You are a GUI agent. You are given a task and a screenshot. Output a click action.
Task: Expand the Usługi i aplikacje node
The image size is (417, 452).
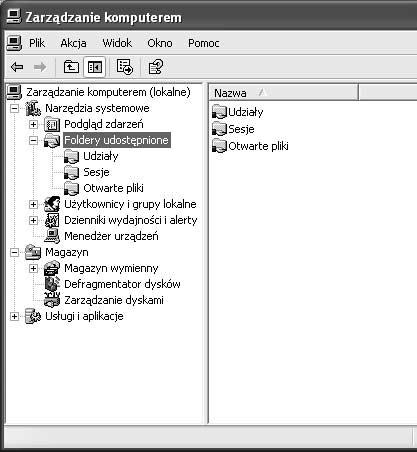[14, 316]
